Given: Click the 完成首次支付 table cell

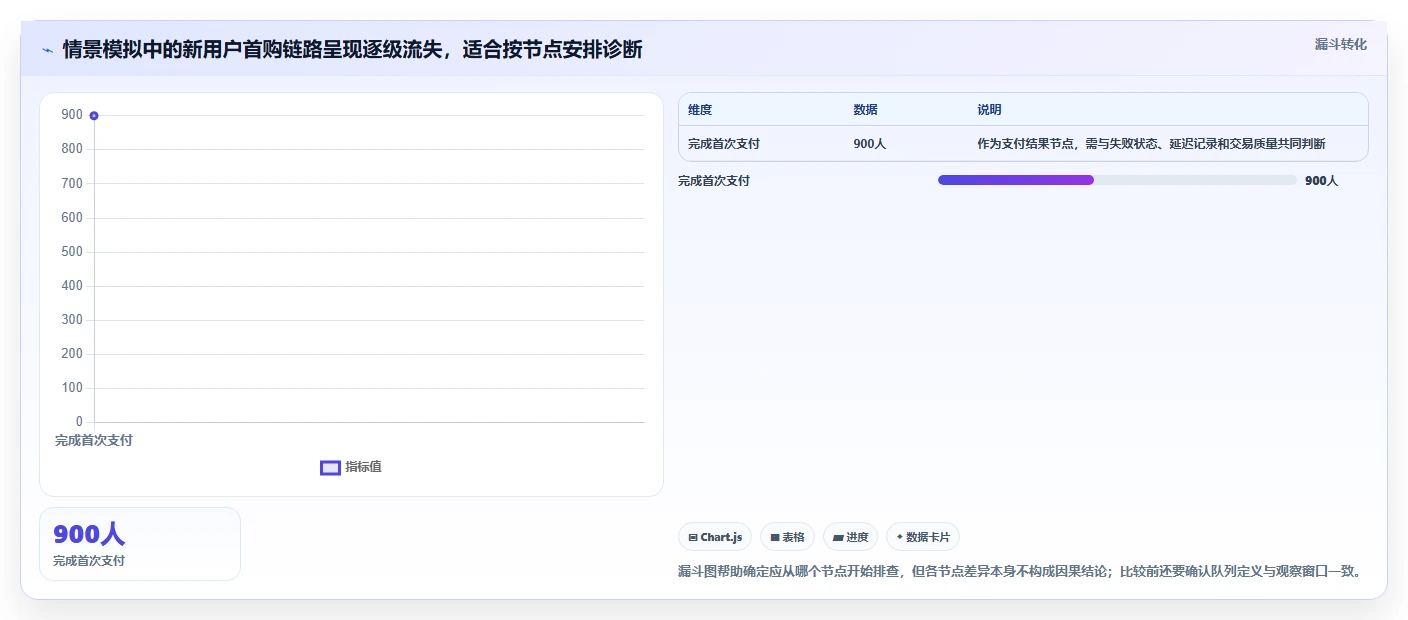Looking at the screenshot, I should [x=724, y=144].
